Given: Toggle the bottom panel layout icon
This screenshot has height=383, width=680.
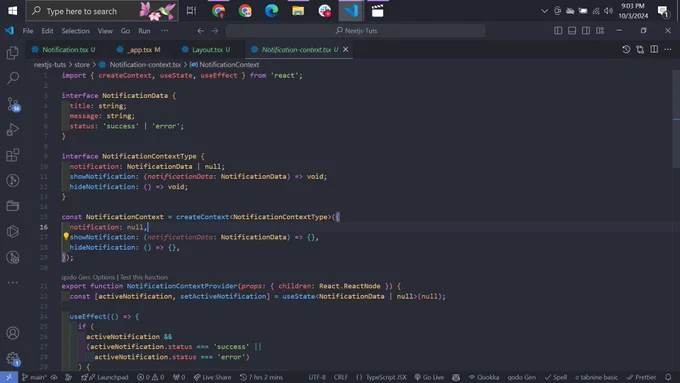Looking at the screenshot, I should 572,30.
